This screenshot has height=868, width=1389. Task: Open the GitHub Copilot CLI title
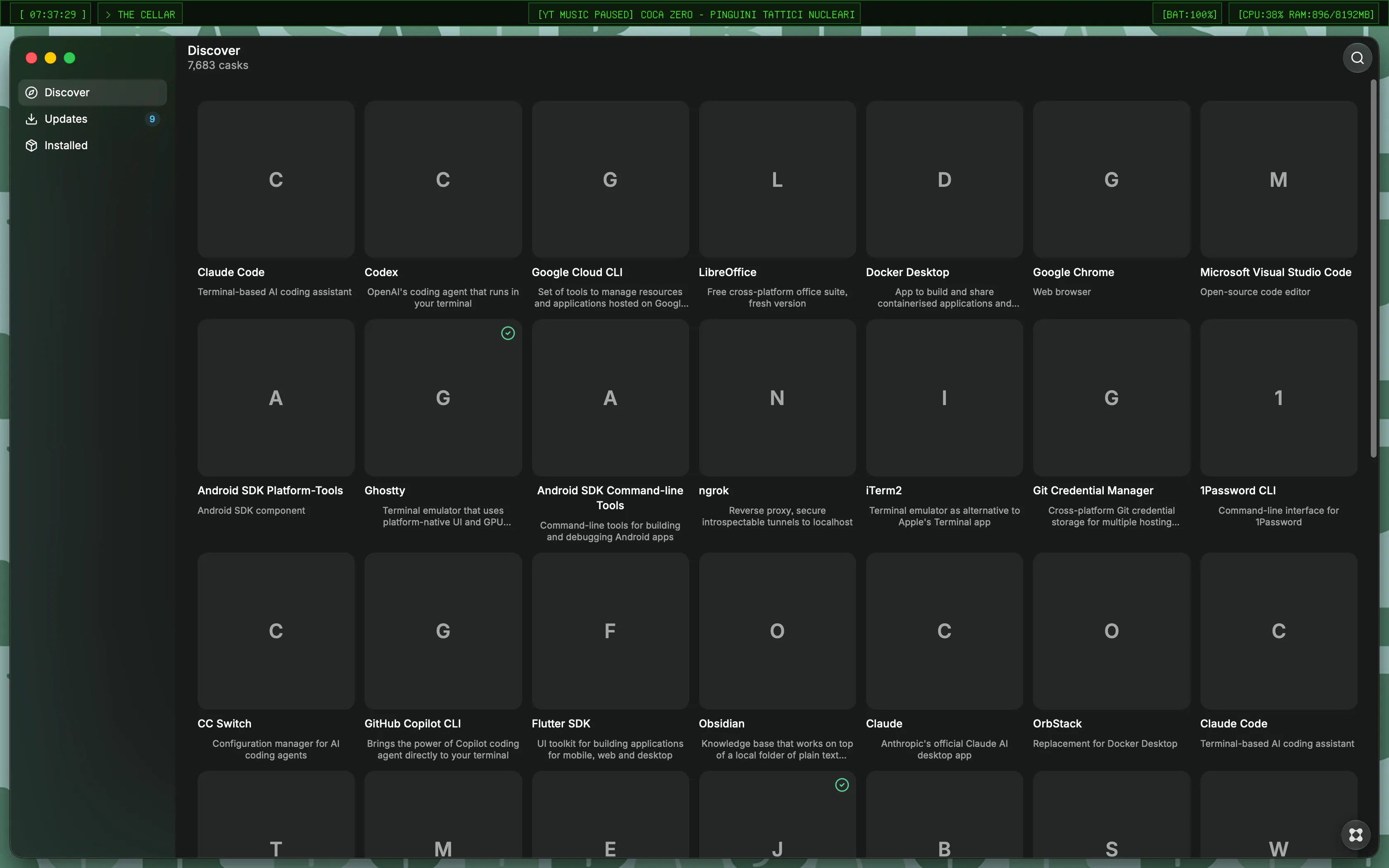point(412,723)
